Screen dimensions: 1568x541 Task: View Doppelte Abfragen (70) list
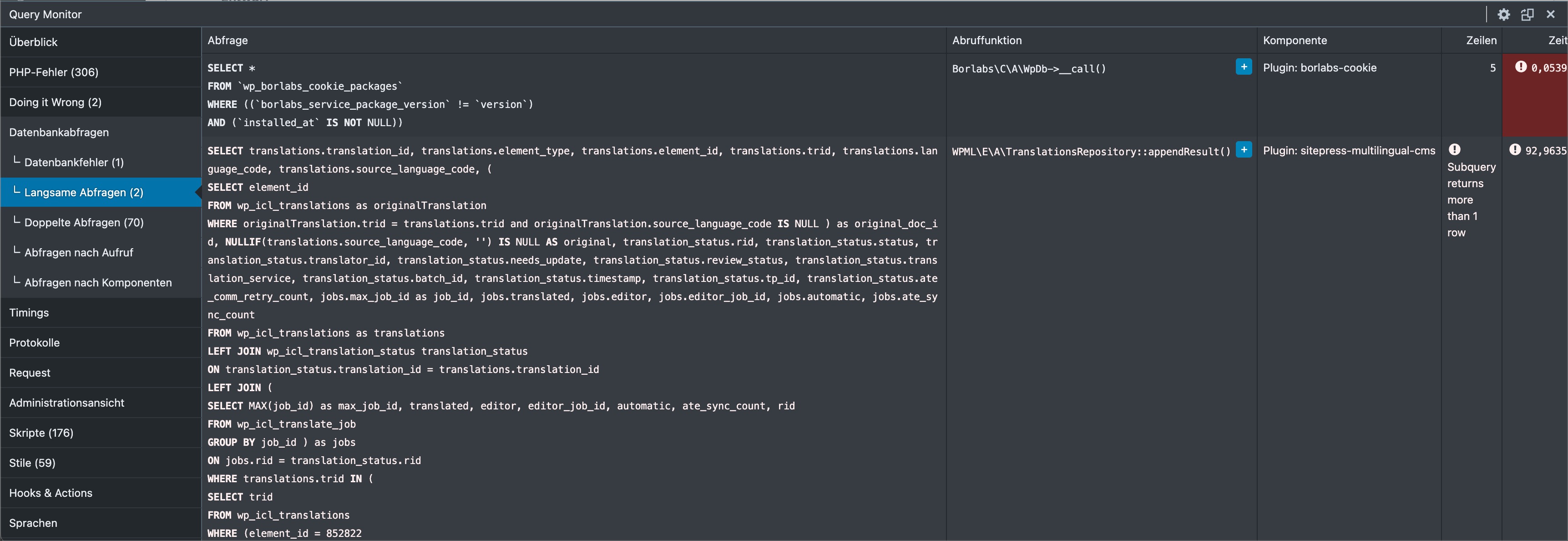(84, 222)
